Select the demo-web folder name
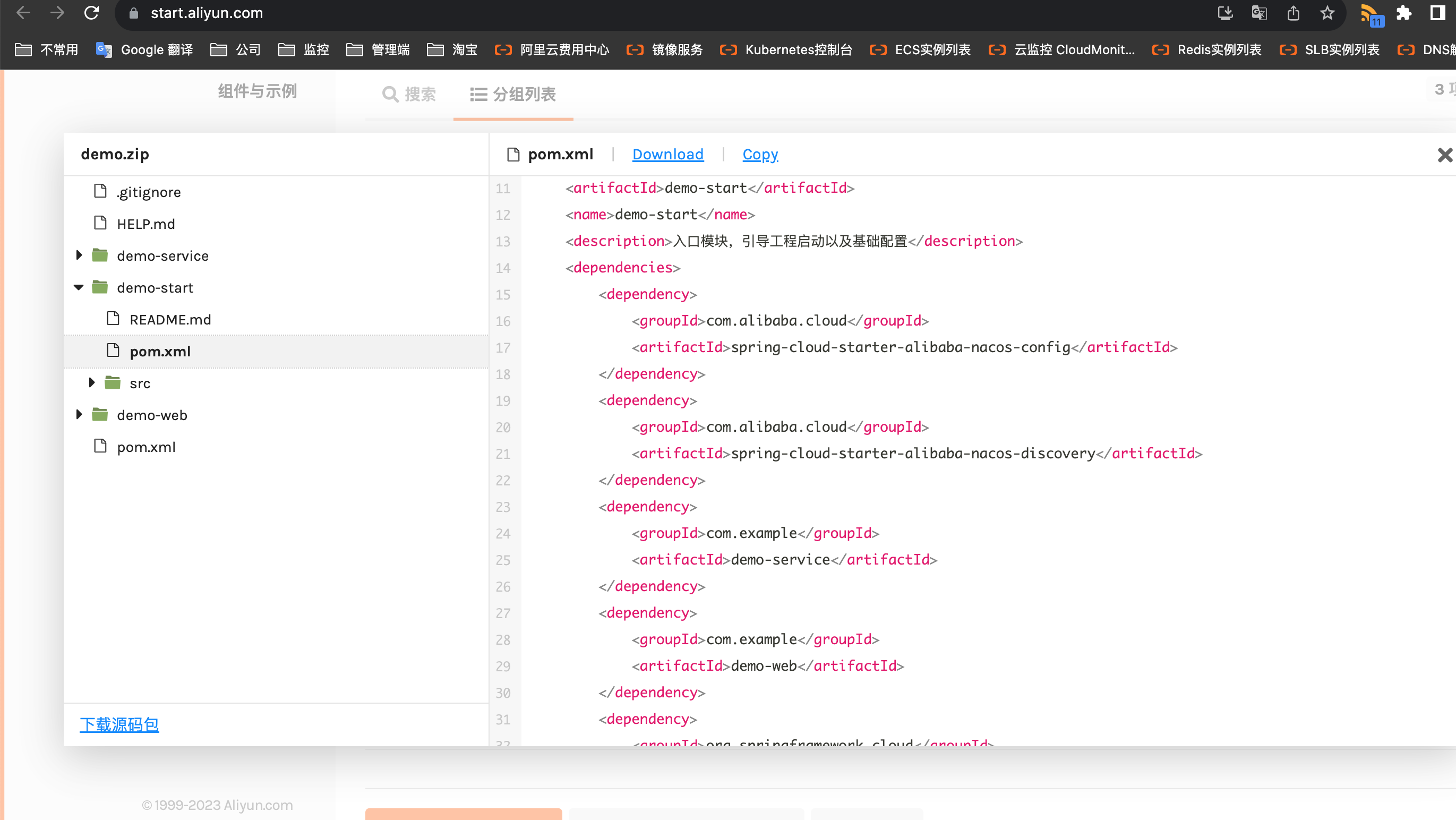 (152, 415)
